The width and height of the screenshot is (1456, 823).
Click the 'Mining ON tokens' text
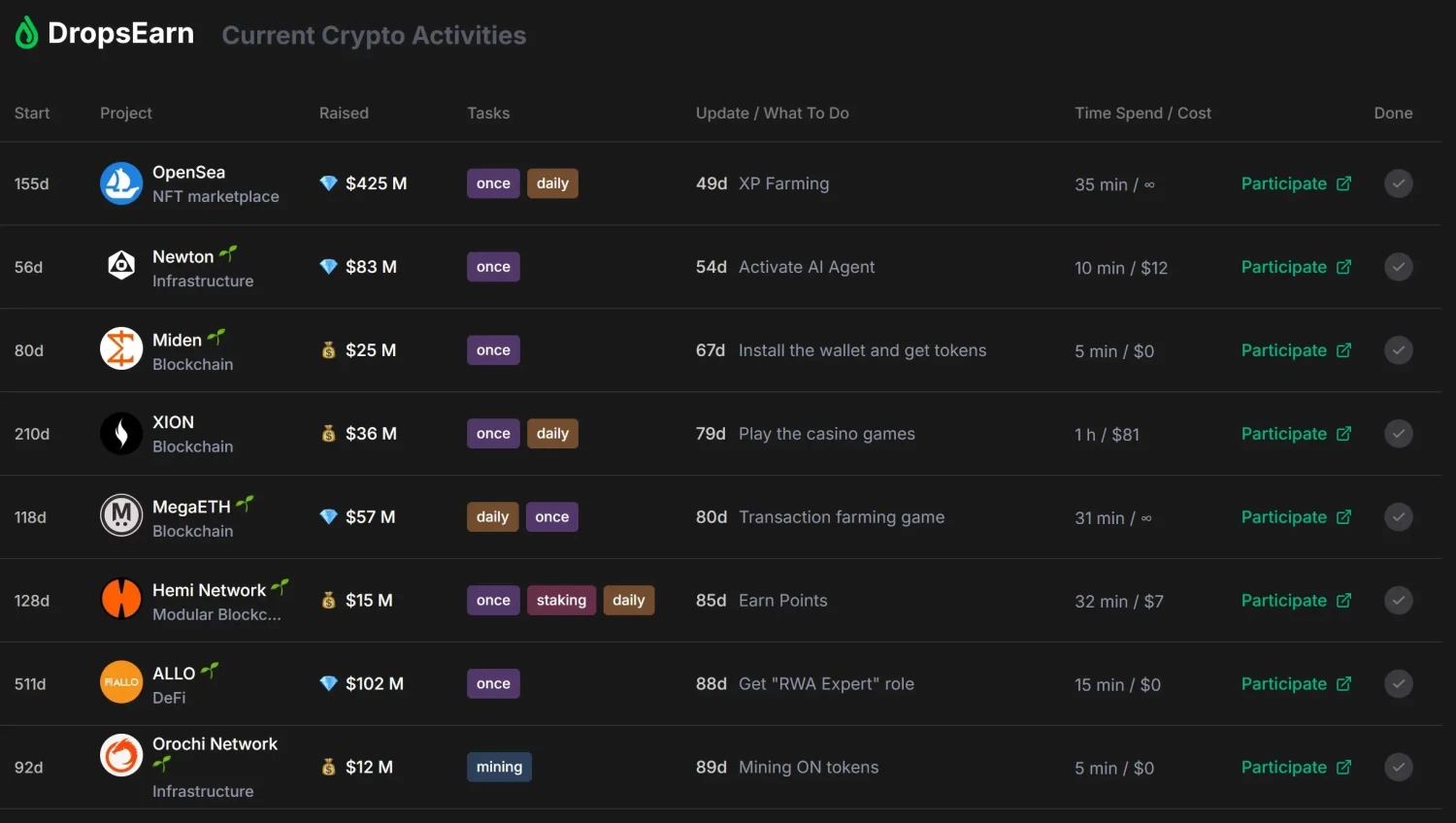click(809, 768)
